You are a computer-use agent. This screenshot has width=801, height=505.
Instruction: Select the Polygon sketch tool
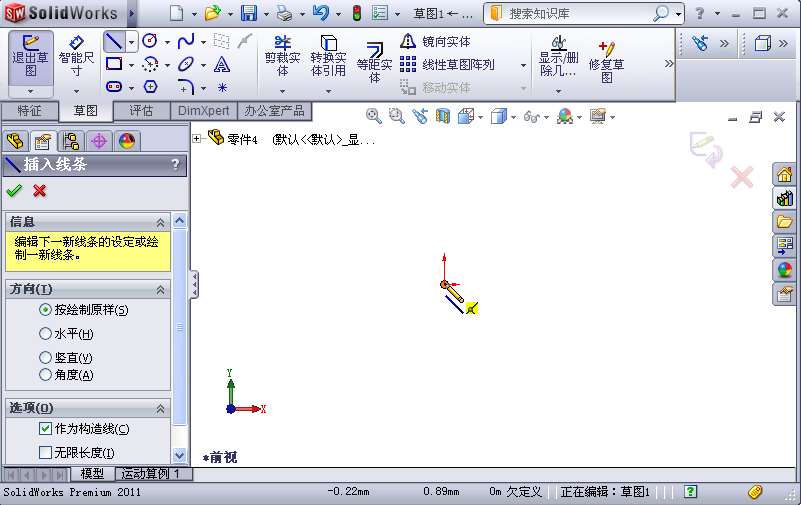click(x=150, y=87)
